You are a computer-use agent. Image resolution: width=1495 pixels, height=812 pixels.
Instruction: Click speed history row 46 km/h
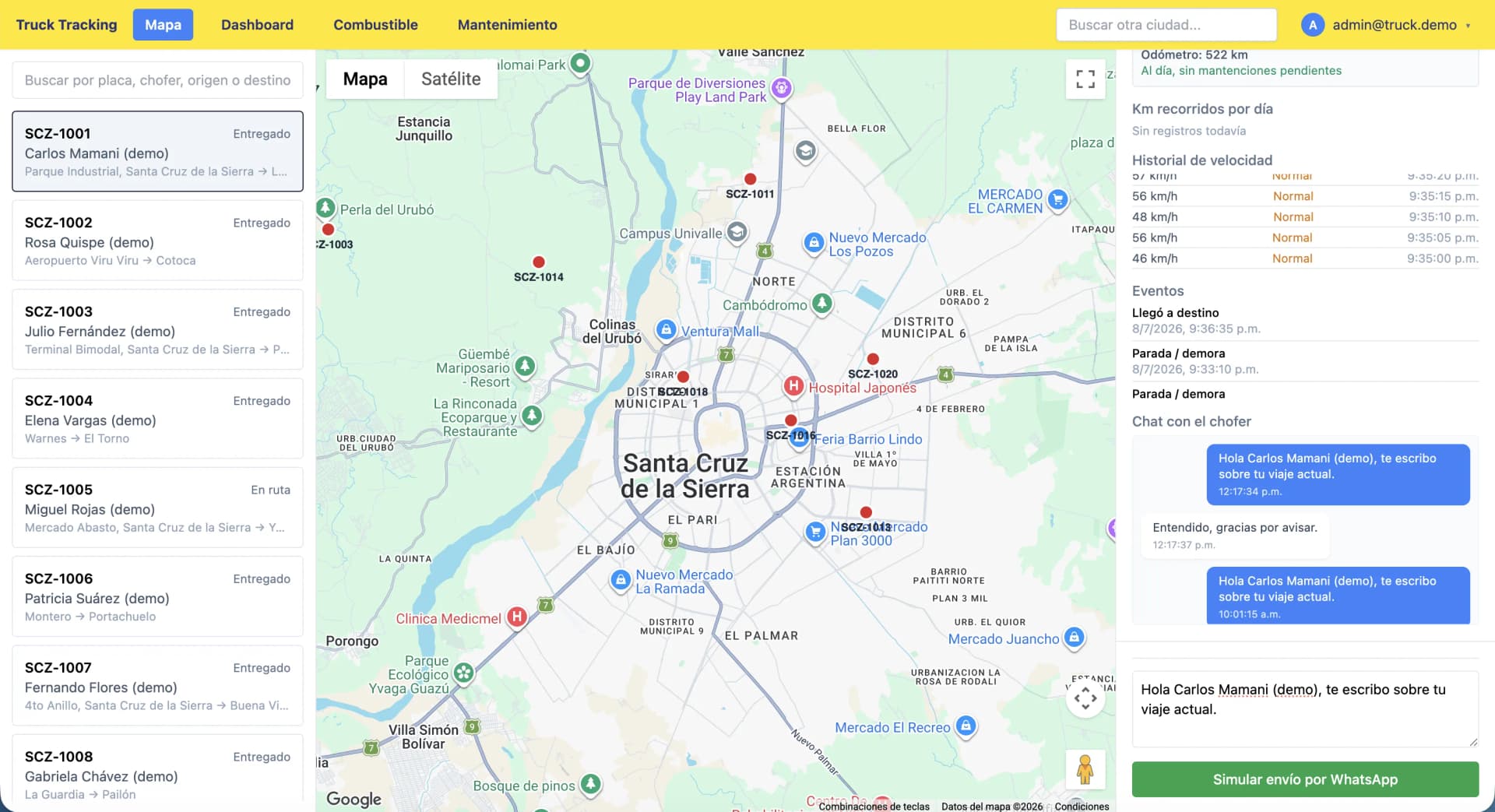point(1305,258)
